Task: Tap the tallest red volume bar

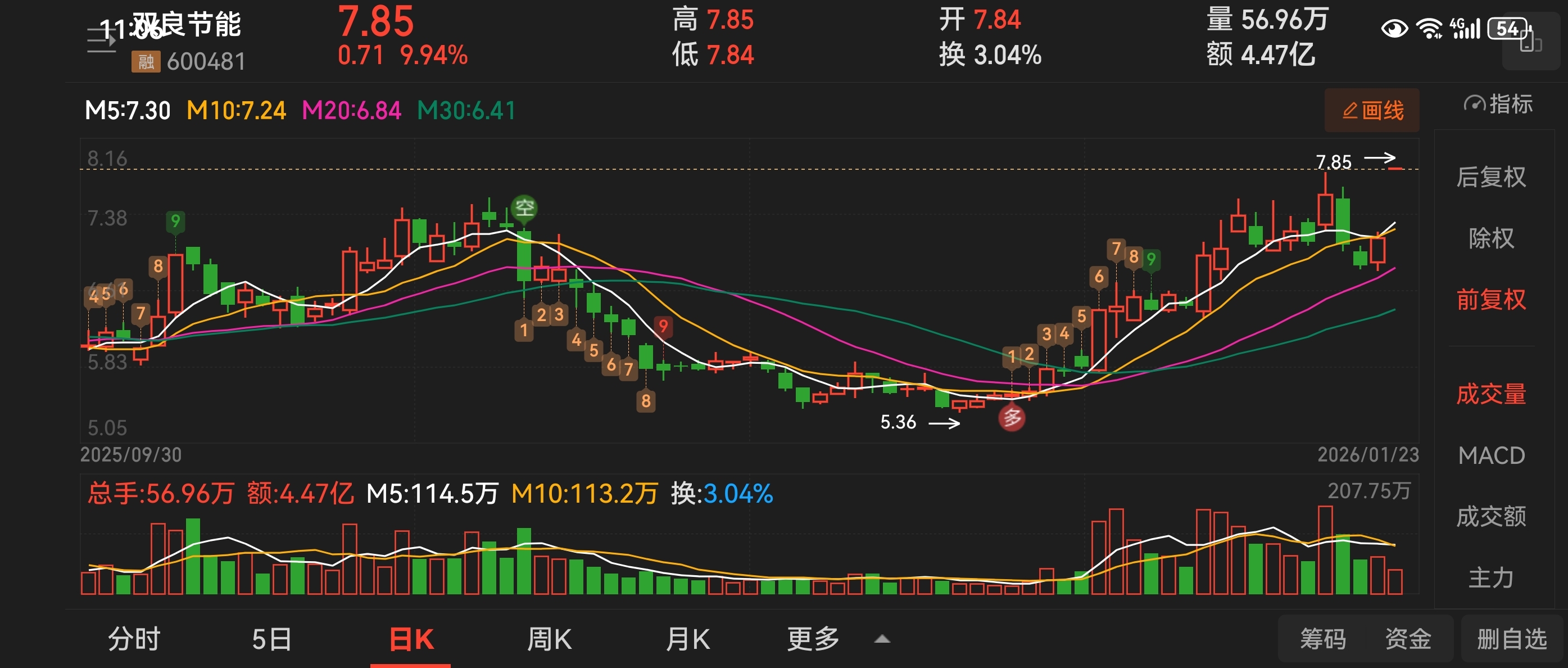Action: (x=1325, y=551)
